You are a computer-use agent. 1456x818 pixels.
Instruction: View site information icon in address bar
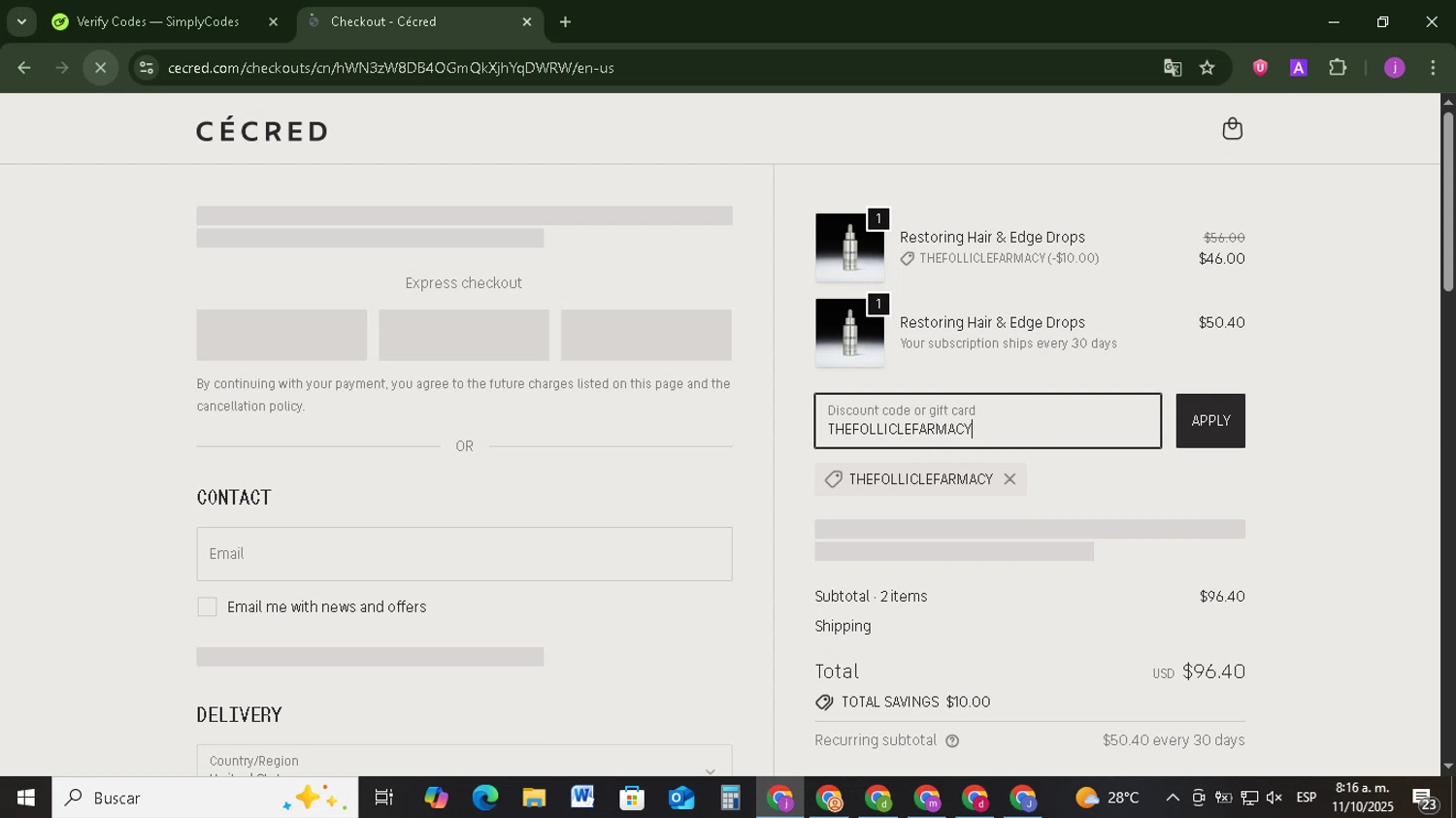[x=147, y=68]
